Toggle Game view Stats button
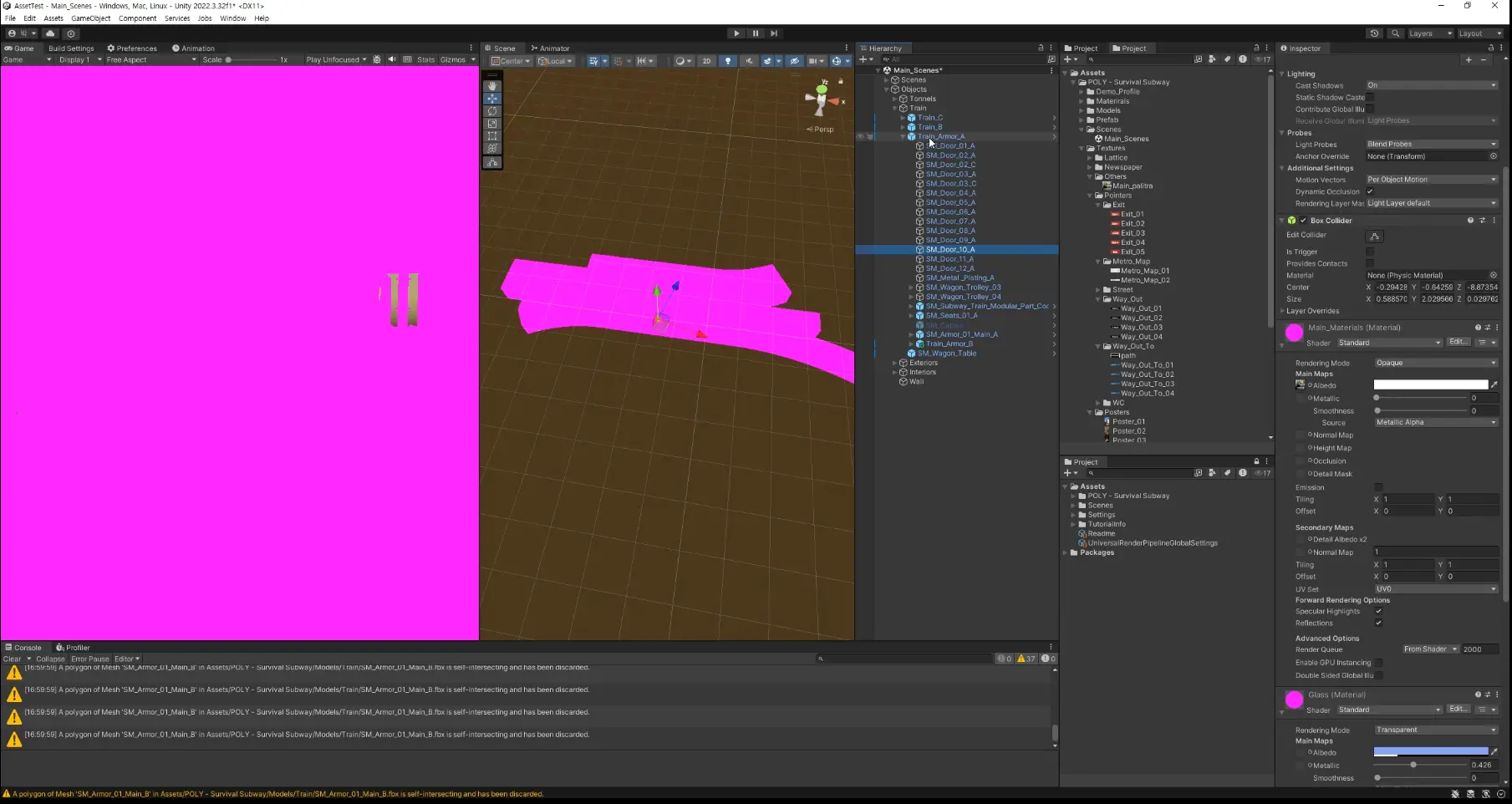1512x804 pixels. (426, 60)
